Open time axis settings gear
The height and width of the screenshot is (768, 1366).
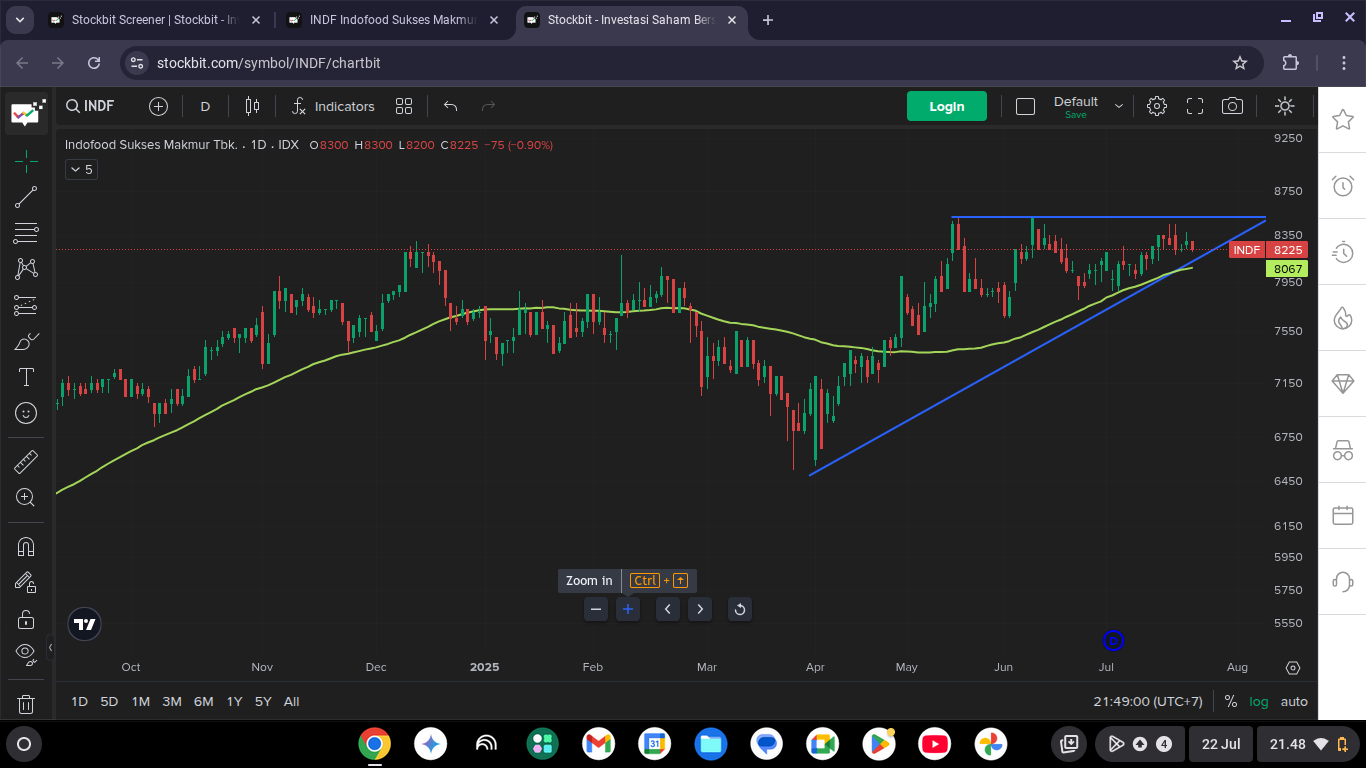click(1293, 668)
